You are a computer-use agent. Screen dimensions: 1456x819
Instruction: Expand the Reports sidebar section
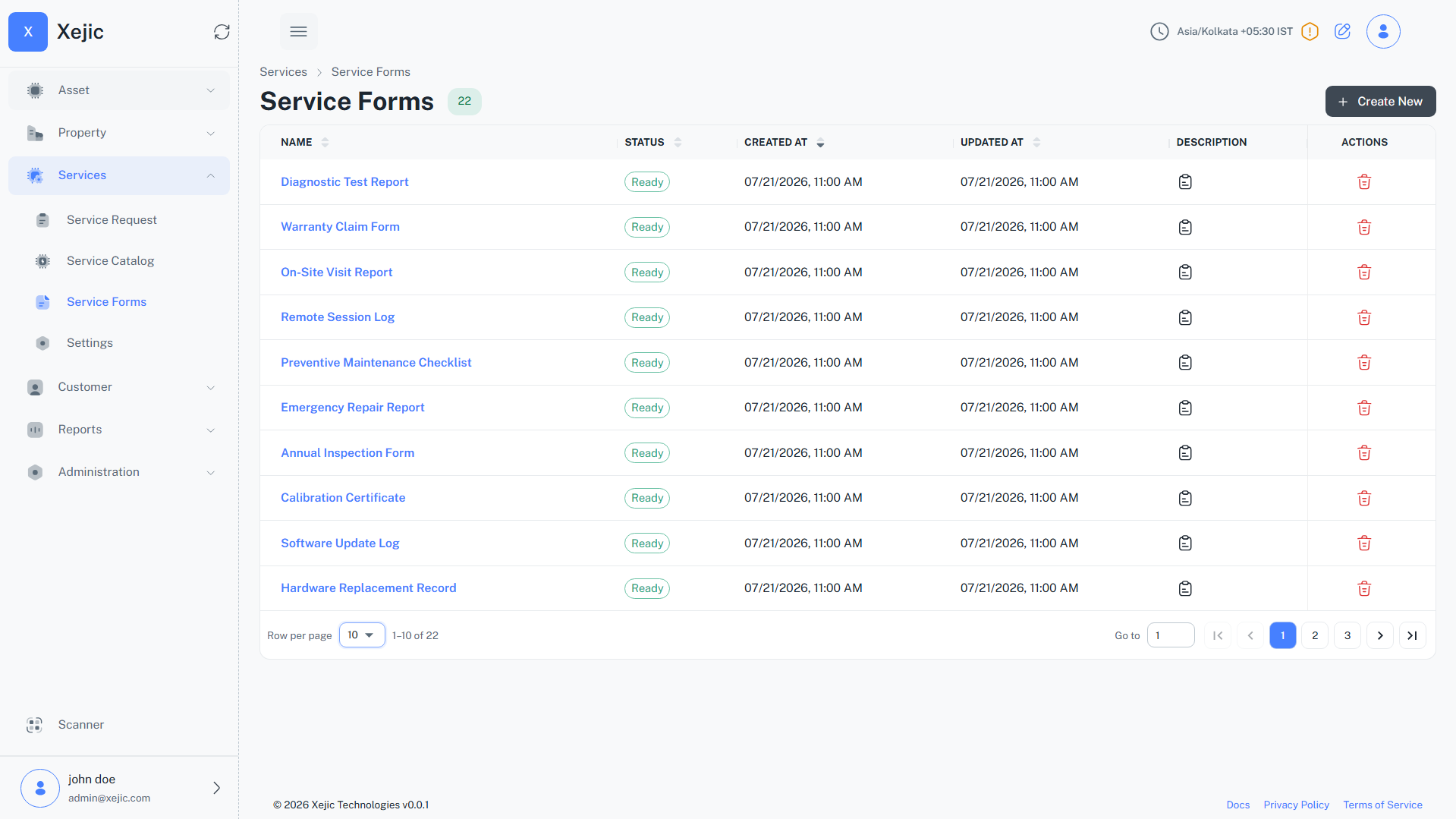click(x=119, y=430)
